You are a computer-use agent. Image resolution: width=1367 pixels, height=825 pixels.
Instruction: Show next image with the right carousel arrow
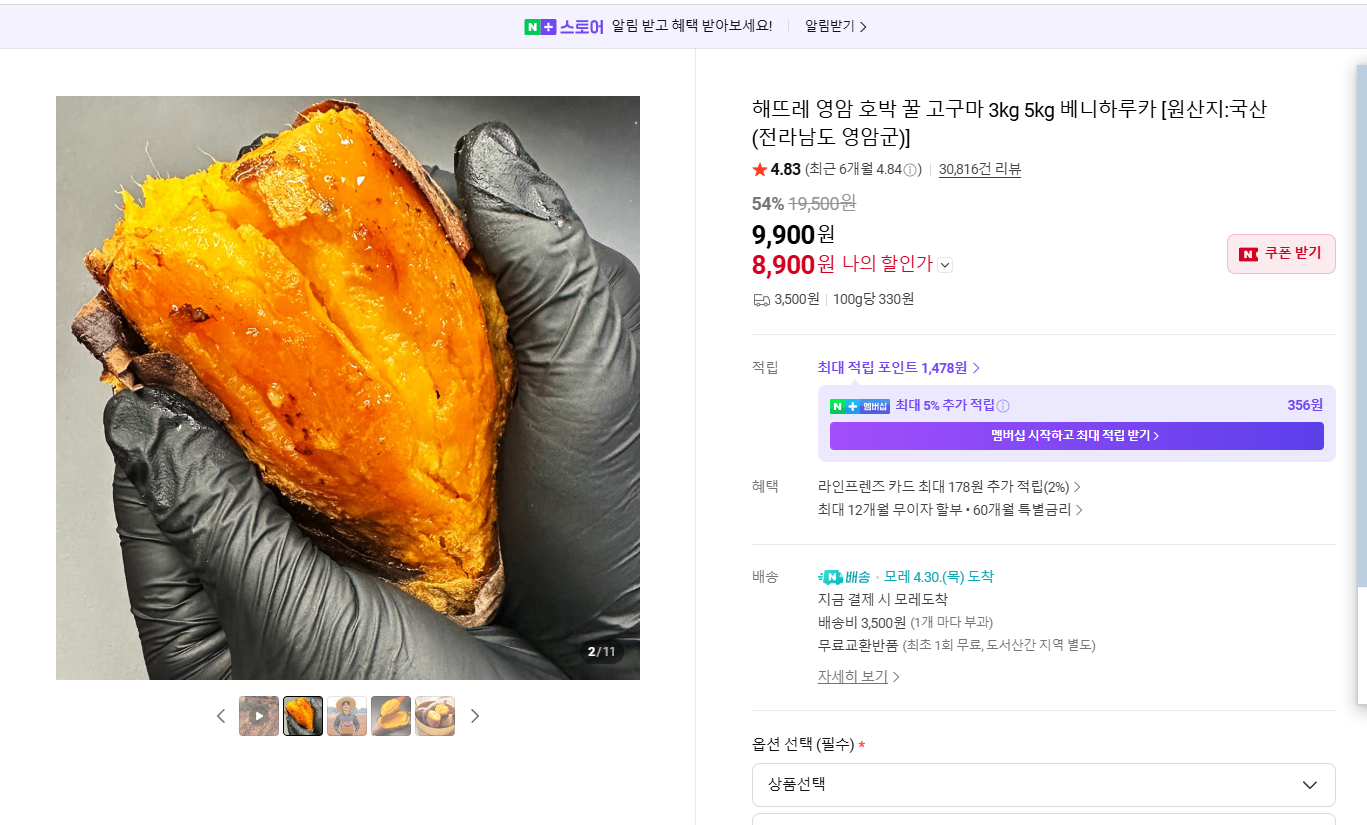(475, 716)
